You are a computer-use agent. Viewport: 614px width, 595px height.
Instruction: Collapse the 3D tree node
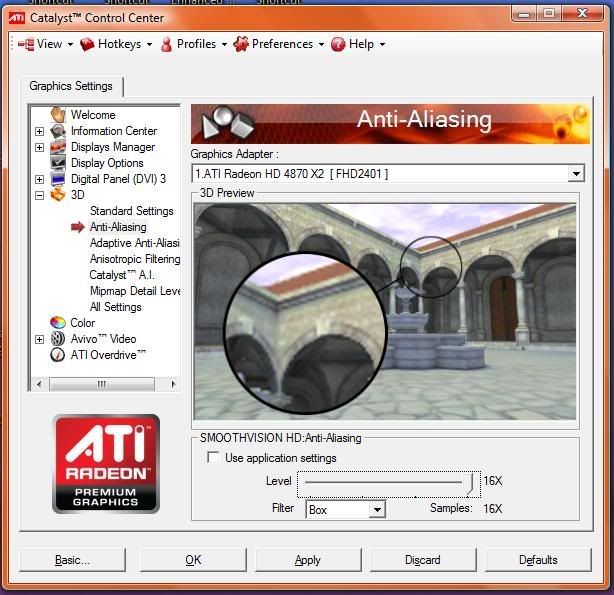[x=40, y=195]
